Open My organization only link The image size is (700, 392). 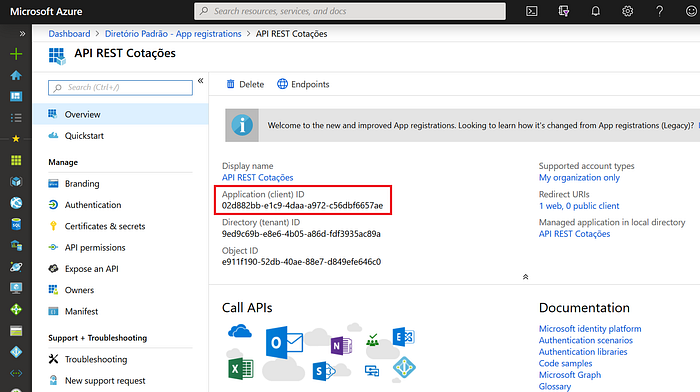(x=579, y=178)
